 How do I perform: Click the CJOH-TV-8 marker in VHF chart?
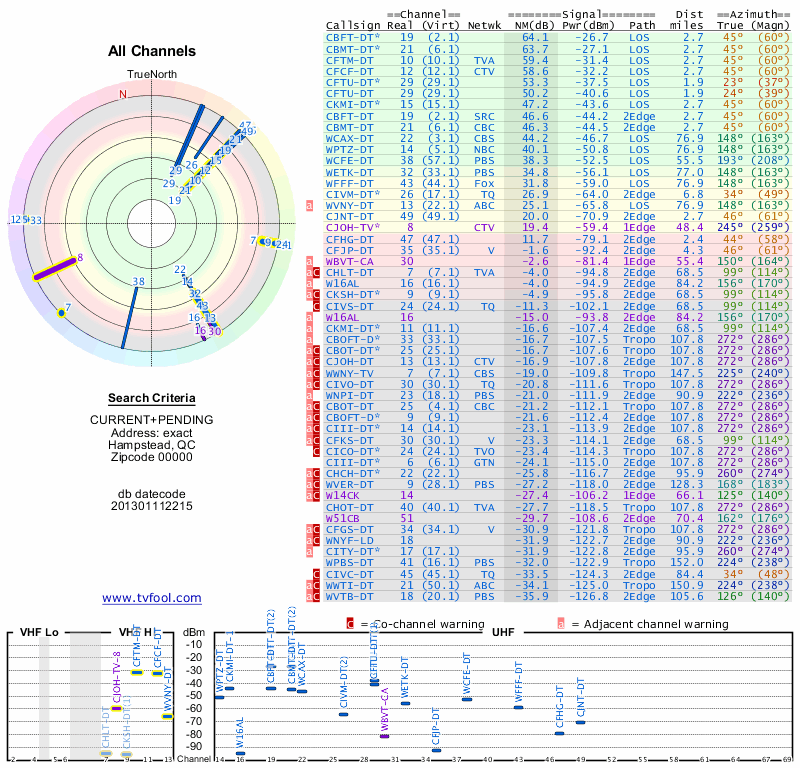(116, 708)
